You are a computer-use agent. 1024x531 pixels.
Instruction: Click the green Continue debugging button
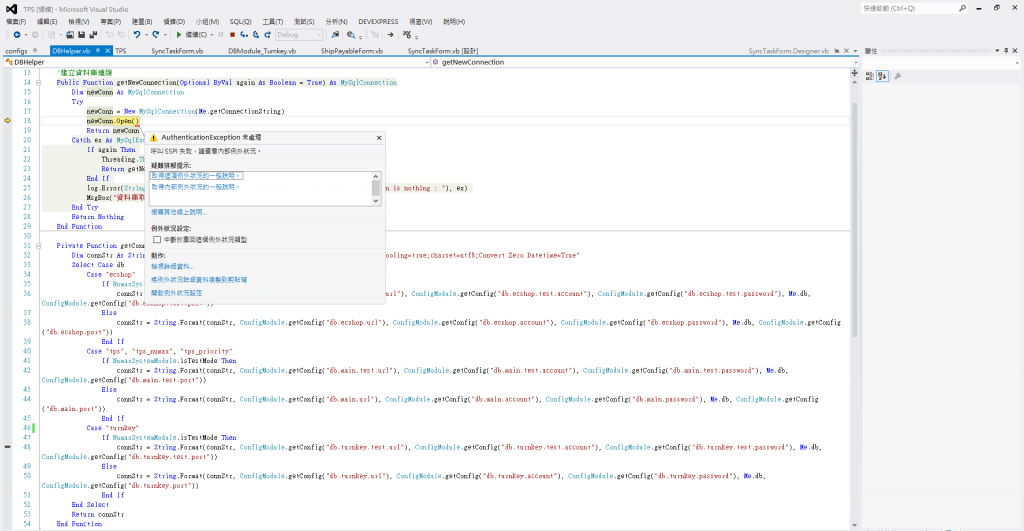click(179, 35)
